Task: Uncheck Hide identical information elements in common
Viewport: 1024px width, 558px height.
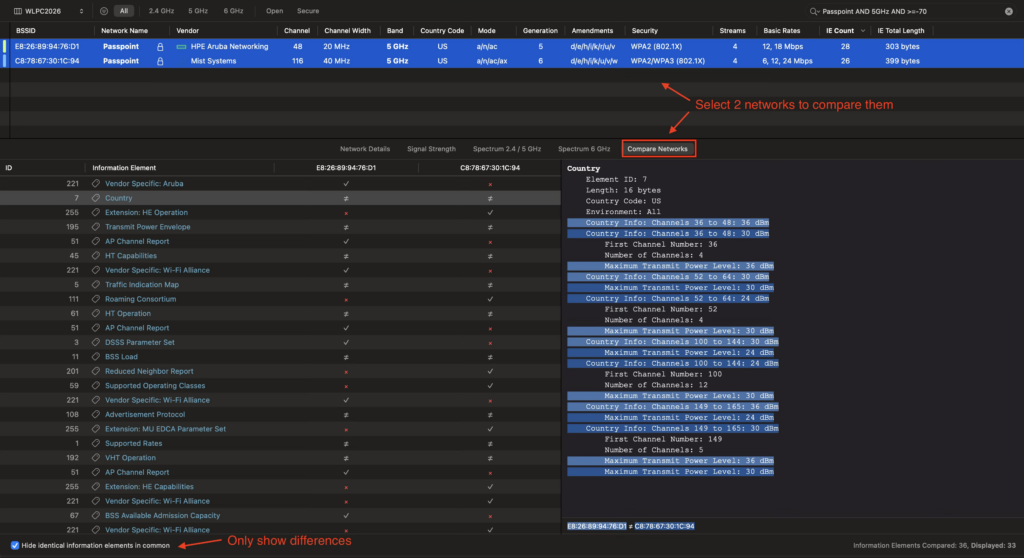Action: click(14, 545)
